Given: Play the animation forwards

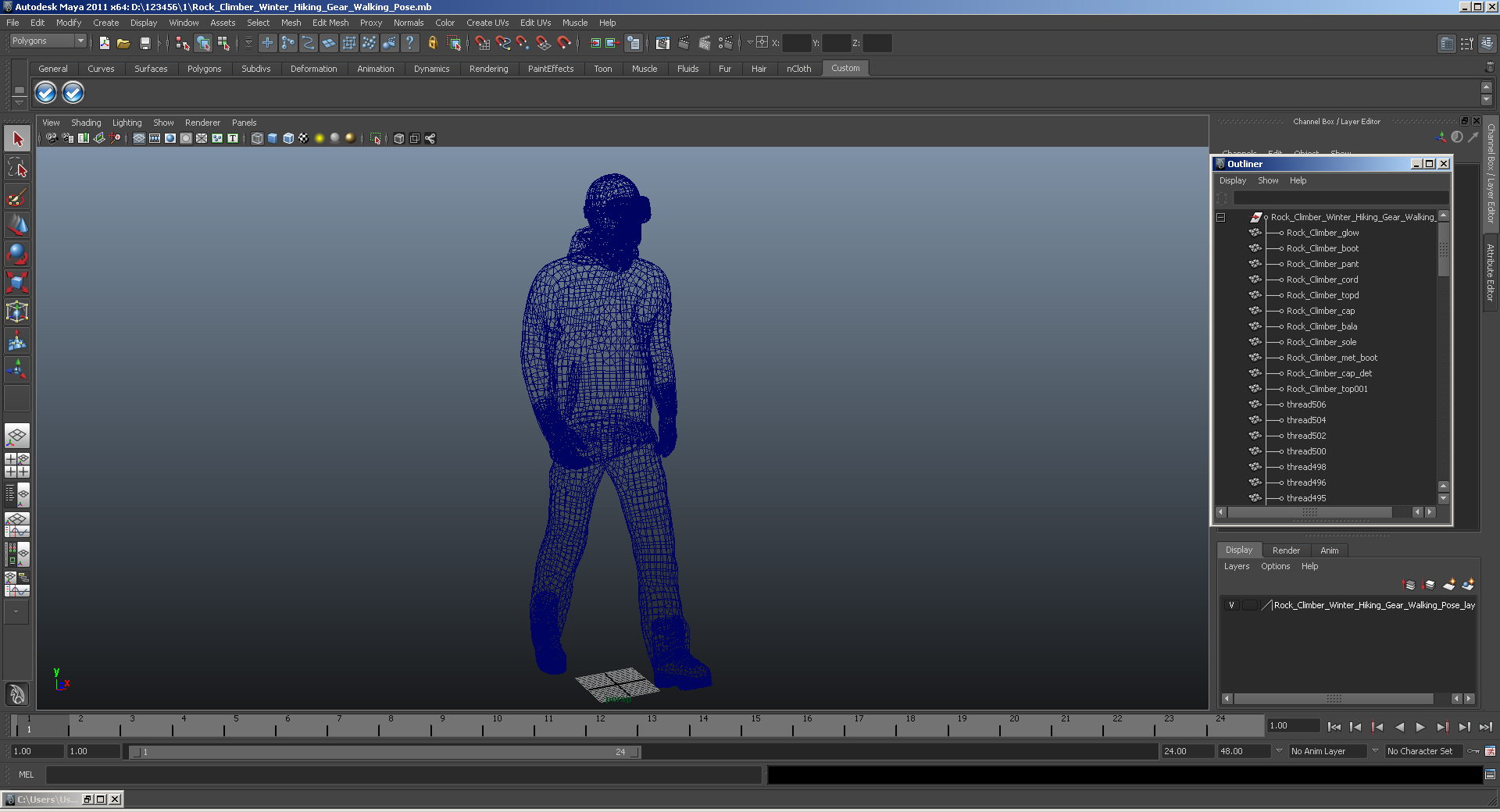Looking at the screenshot, I should [x=1420, y=727].
